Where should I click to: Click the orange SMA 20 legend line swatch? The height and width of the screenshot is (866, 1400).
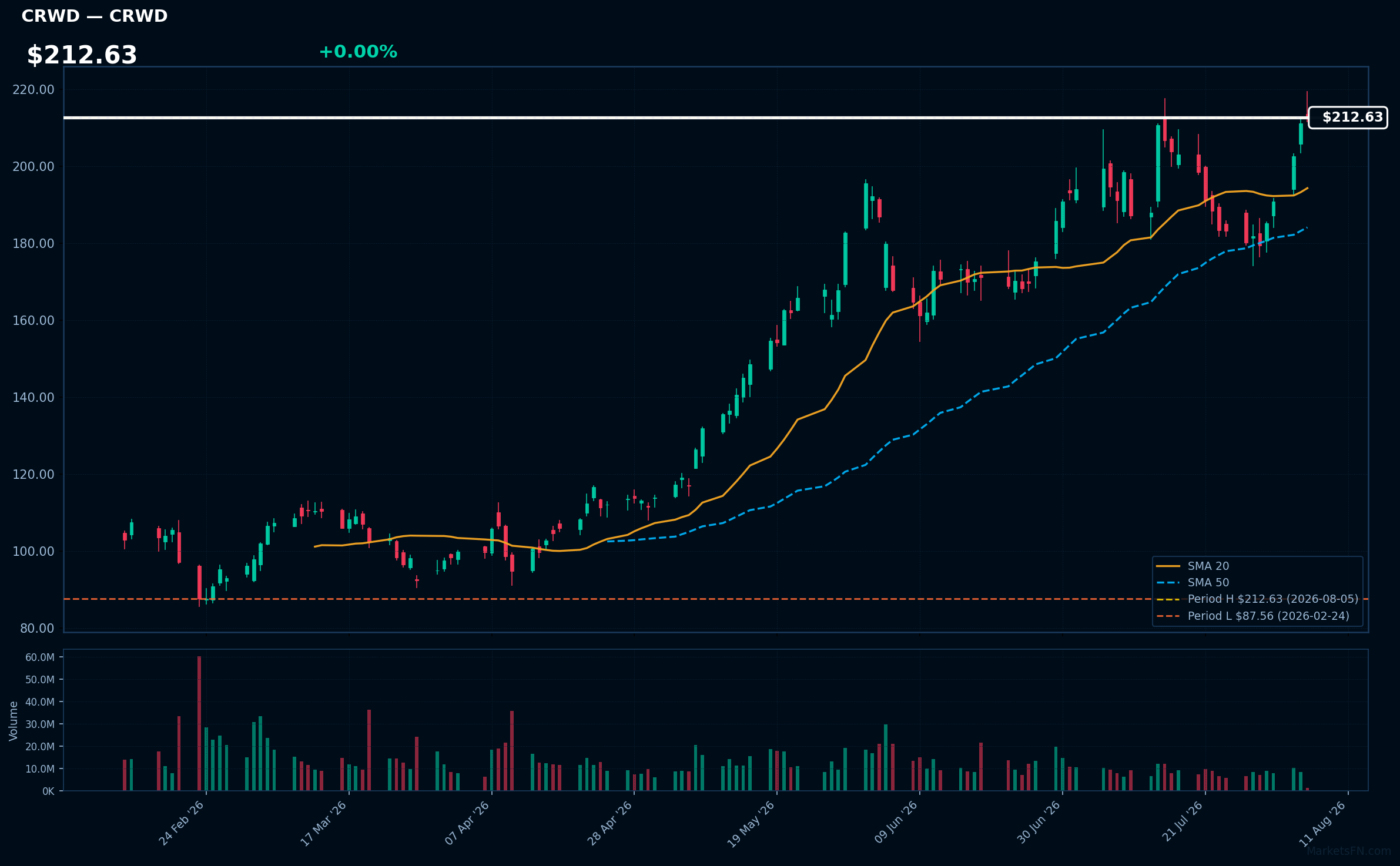(x=1168, y=566)
